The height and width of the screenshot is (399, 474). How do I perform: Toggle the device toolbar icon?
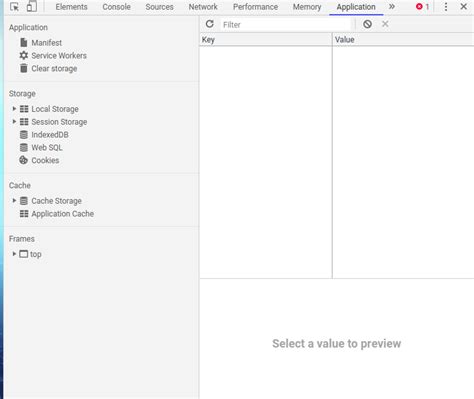(x=32, y=6)
